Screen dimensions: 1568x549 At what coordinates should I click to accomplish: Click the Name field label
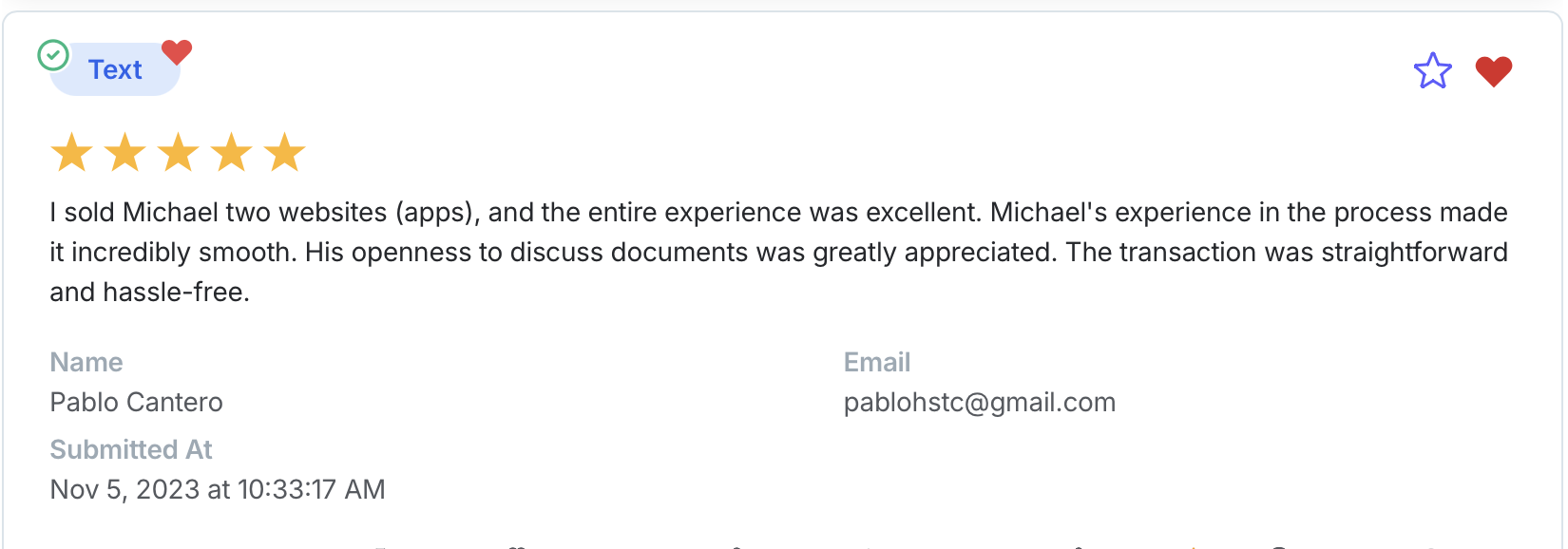click(86, 363)
